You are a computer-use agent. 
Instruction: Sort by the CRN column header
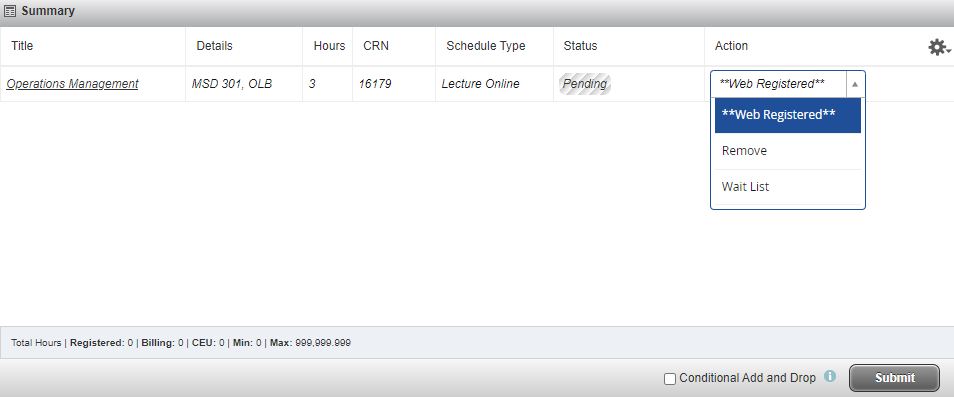[x=376, y=46]
